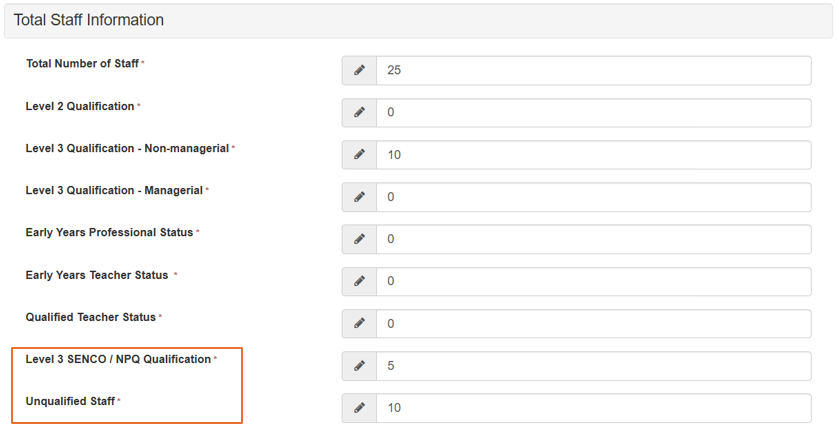Select the Level 2 Qualification input box
Screen dimensions: 837x430
click(x=593, y=113)
